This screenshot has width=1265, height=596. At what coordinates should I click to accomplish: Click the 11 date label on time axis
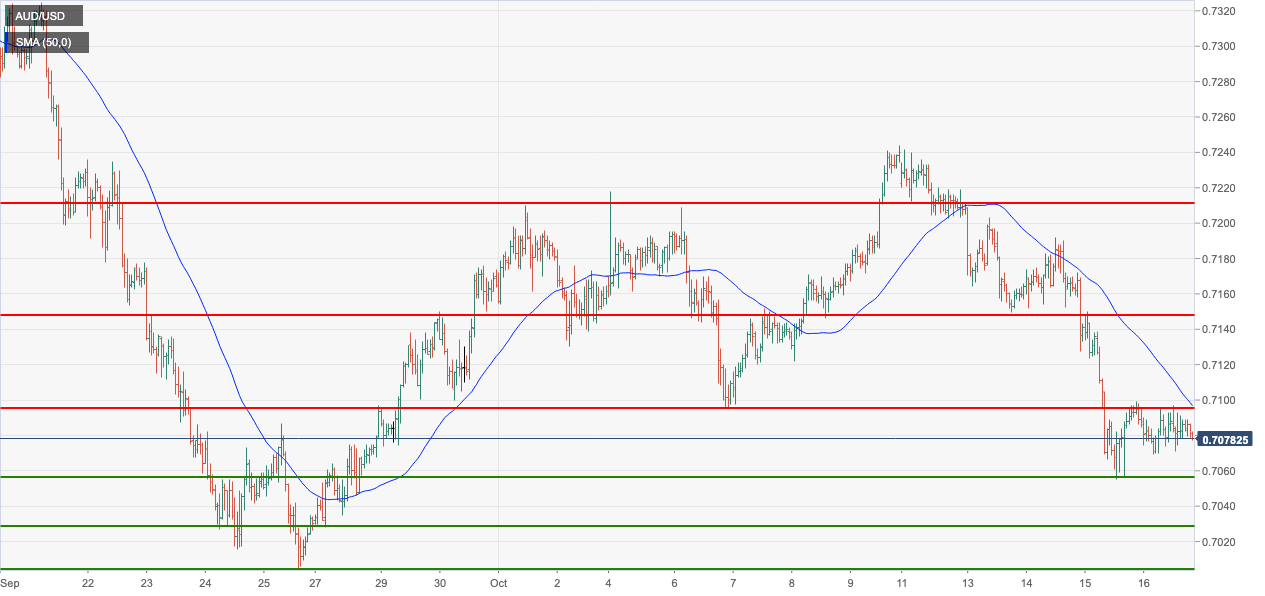901,582
